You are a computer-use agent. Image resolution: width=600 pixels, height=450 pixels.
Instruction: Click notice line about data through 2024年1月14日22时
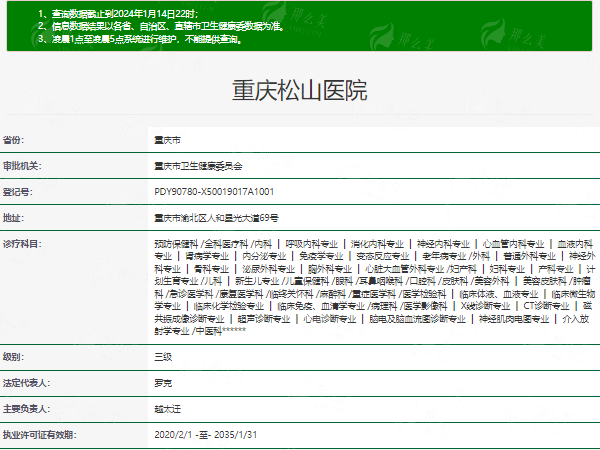[118, 14]
